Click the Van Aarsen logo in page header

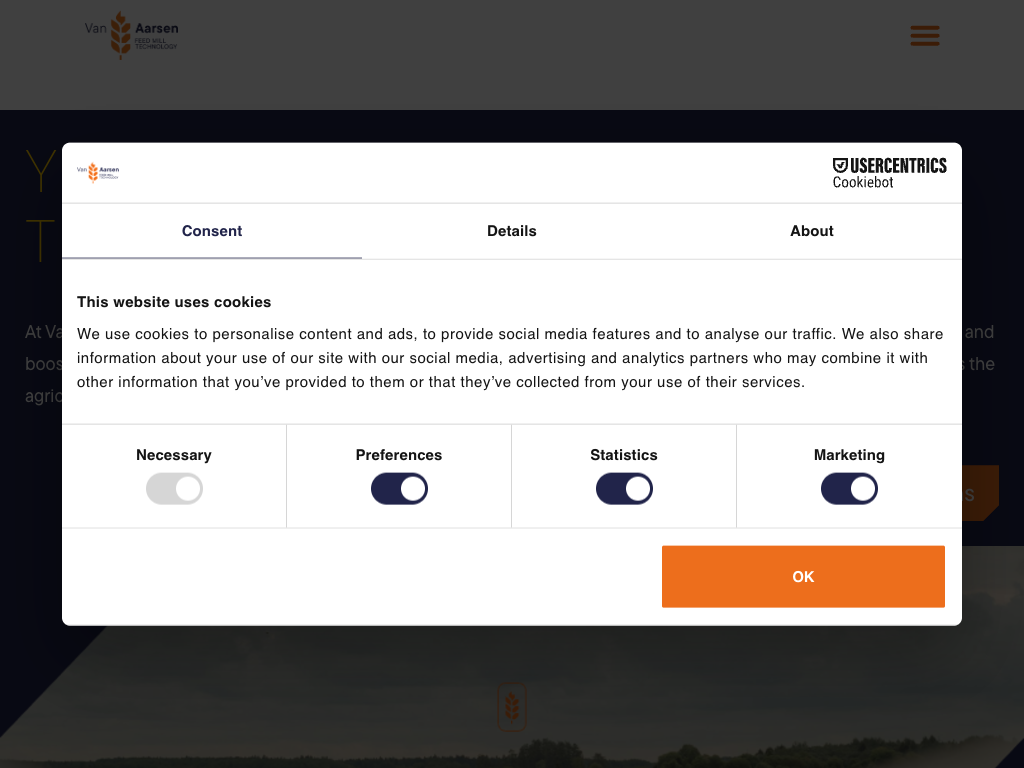tap(131, 35)
